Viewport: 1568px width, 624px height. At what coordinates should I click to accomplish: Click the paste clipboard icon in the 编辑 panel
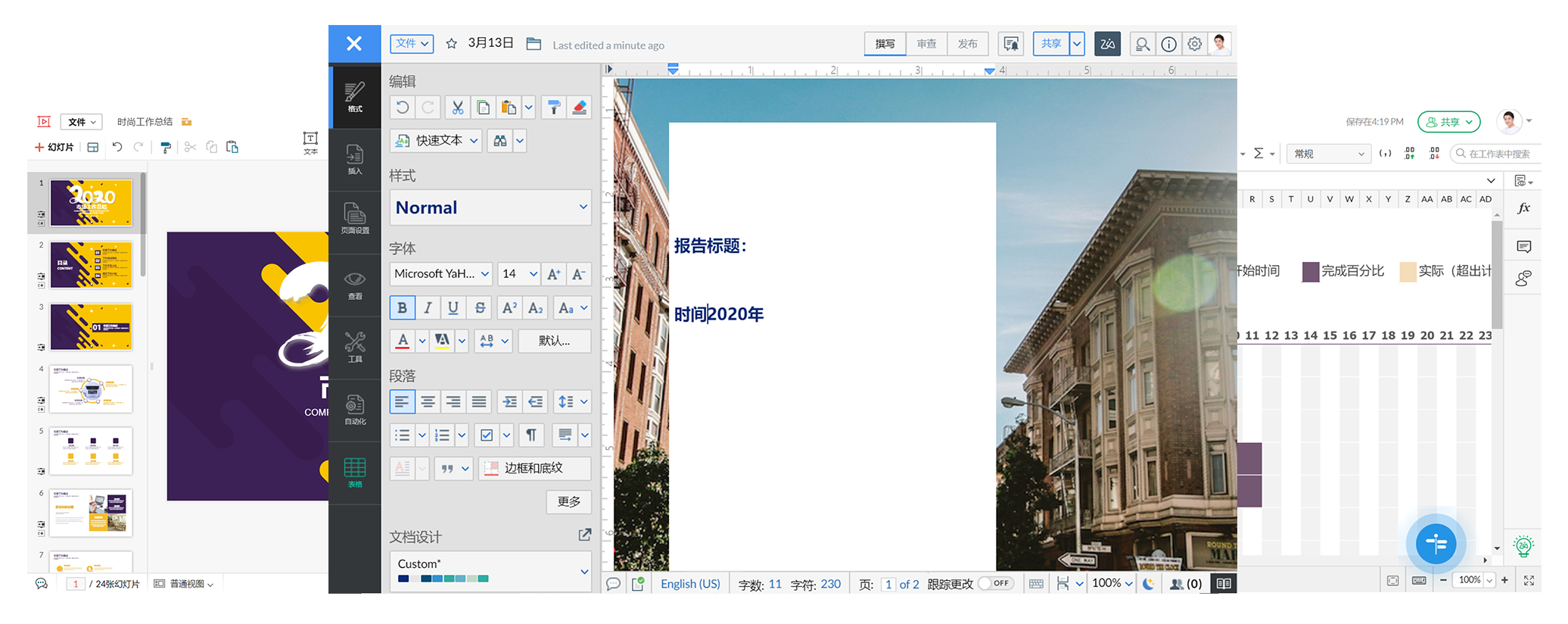pos(509,108)
